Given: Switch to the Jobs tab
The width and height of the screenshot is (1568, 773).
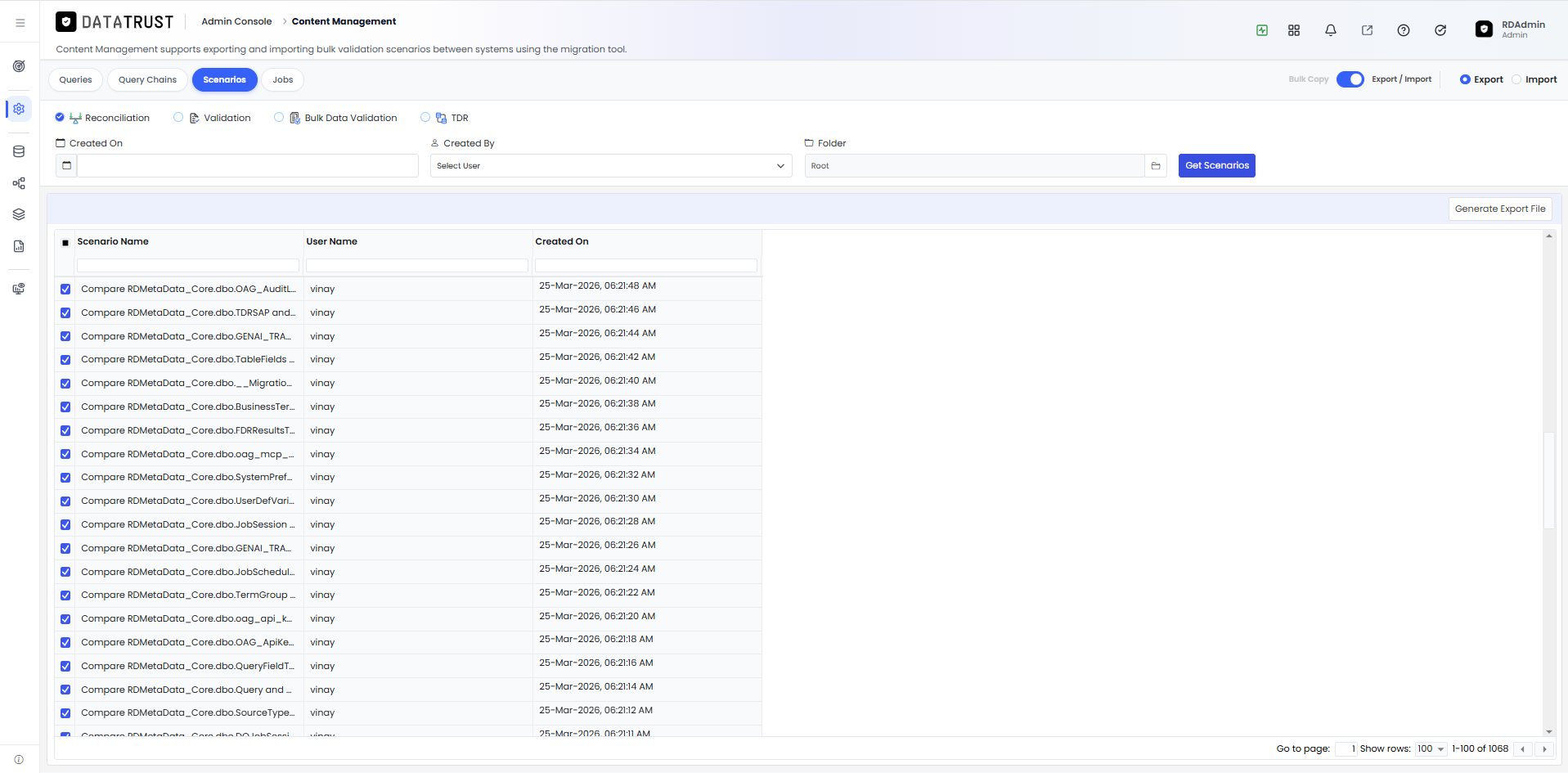Looking at the screenshot, I should point(283,79).
